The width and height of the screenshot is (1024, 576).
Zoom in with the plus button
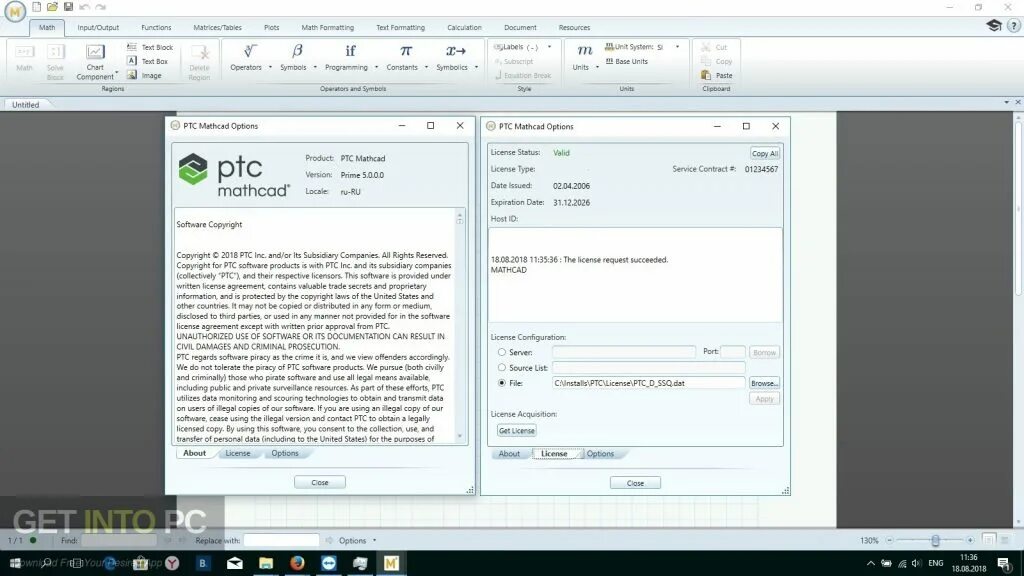pyautogui.click(x=970, y=540)
